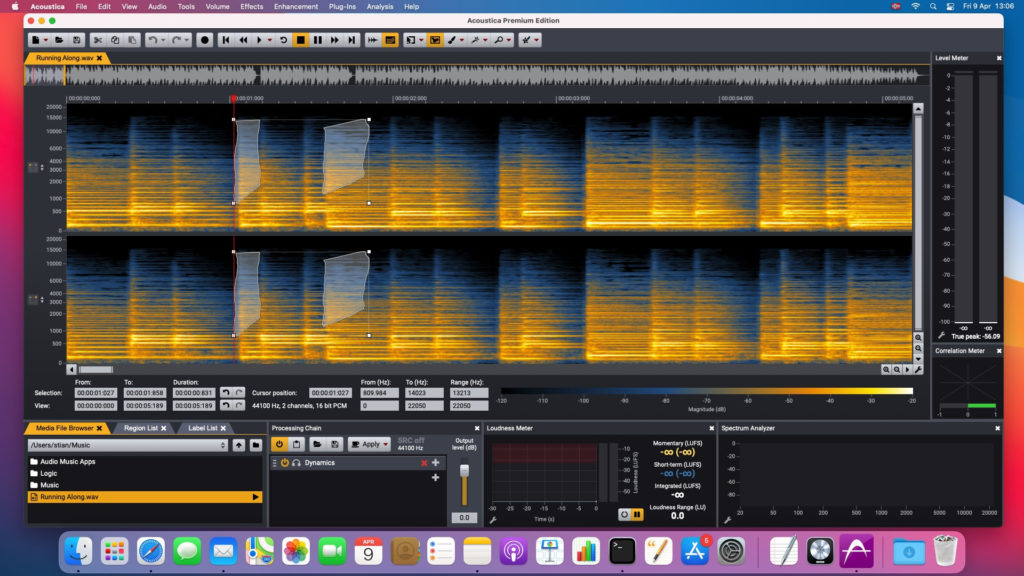Click the Record button in the toolbar
The height and width of the screenshot is (576, 1024).
click(205, 40)
